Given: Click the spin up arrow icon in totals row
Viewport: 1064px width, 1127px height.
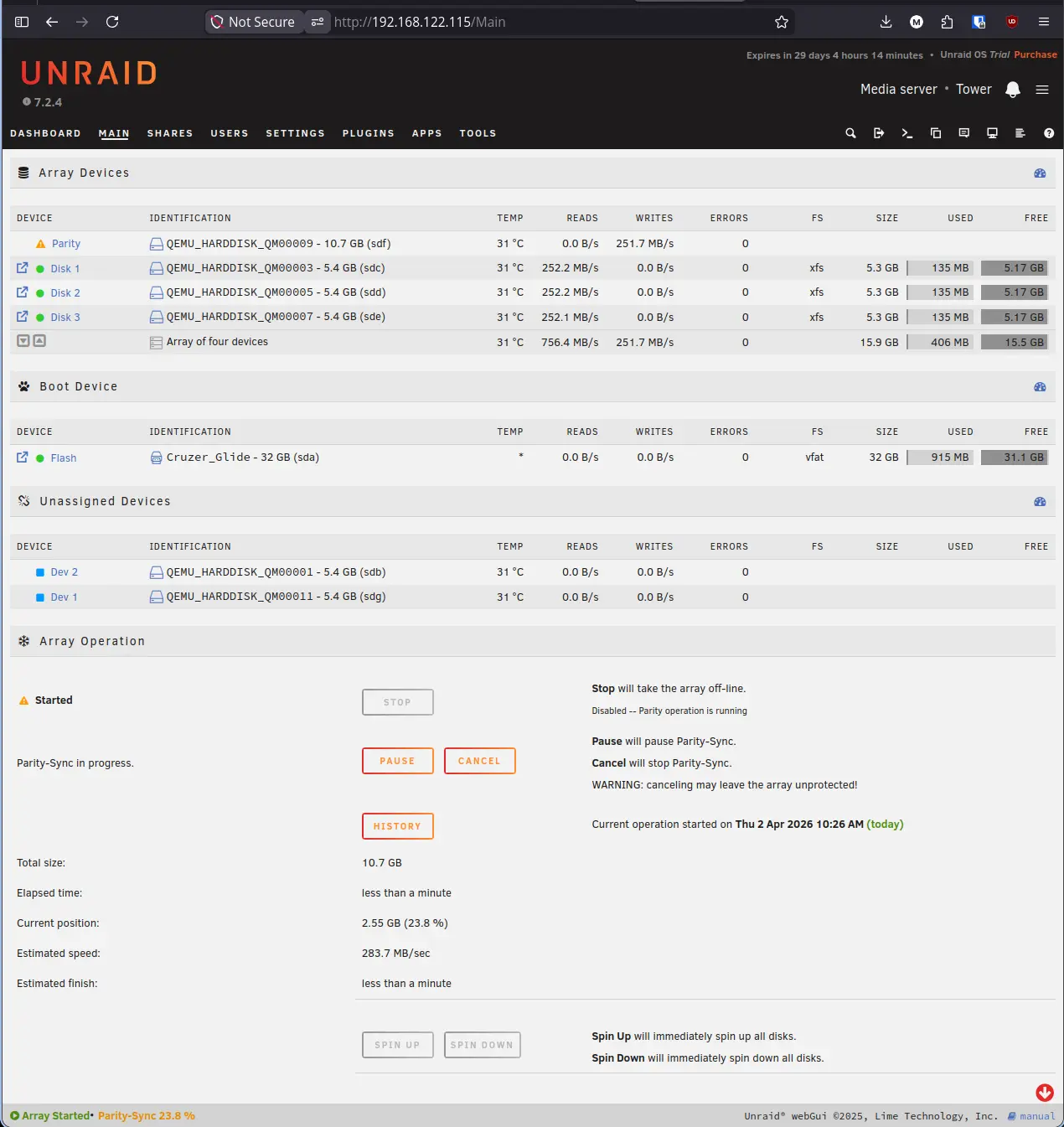Looking at the screenshot, I should (39, 341).
